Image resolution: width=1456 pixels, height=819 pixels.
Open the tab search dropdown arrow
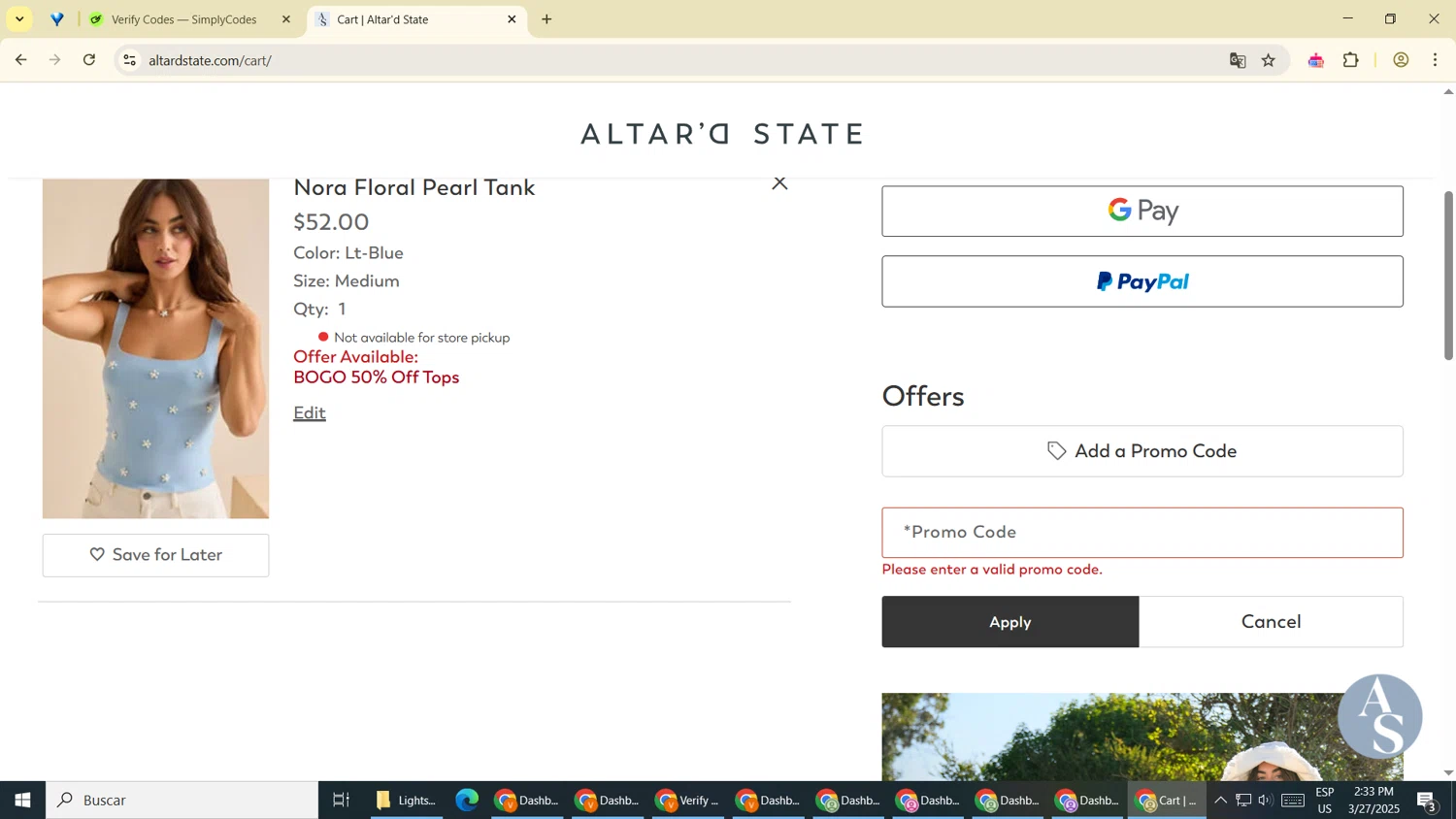point(19,19)
